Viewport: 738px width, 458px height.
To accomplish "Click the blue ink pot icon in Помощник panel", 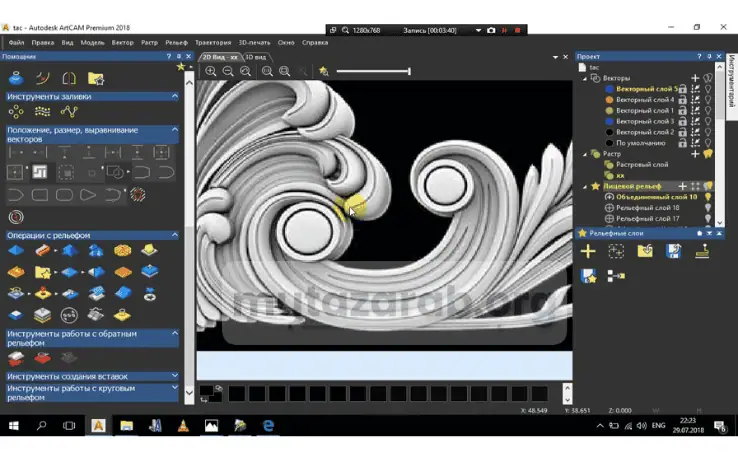I will 16,78.
